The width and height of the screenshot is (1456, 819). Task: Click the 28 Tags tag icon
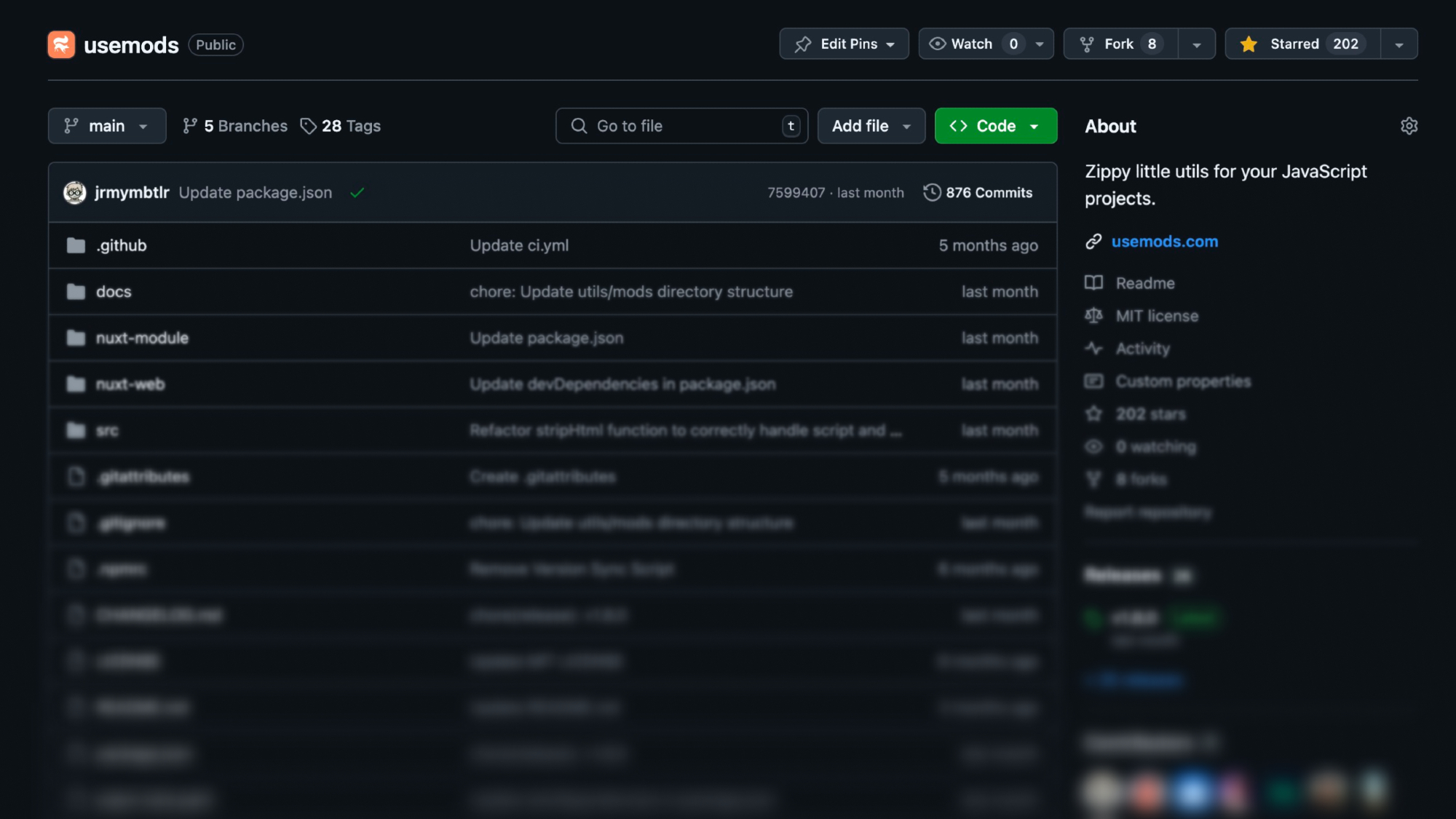point(309,126)
